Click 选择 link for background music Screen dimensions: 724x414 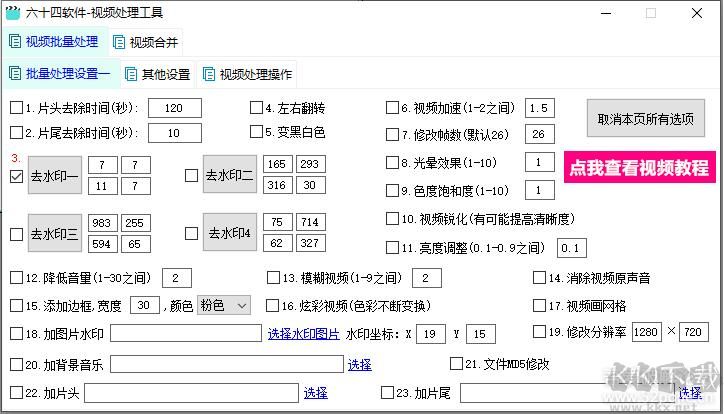coord(359,365)
